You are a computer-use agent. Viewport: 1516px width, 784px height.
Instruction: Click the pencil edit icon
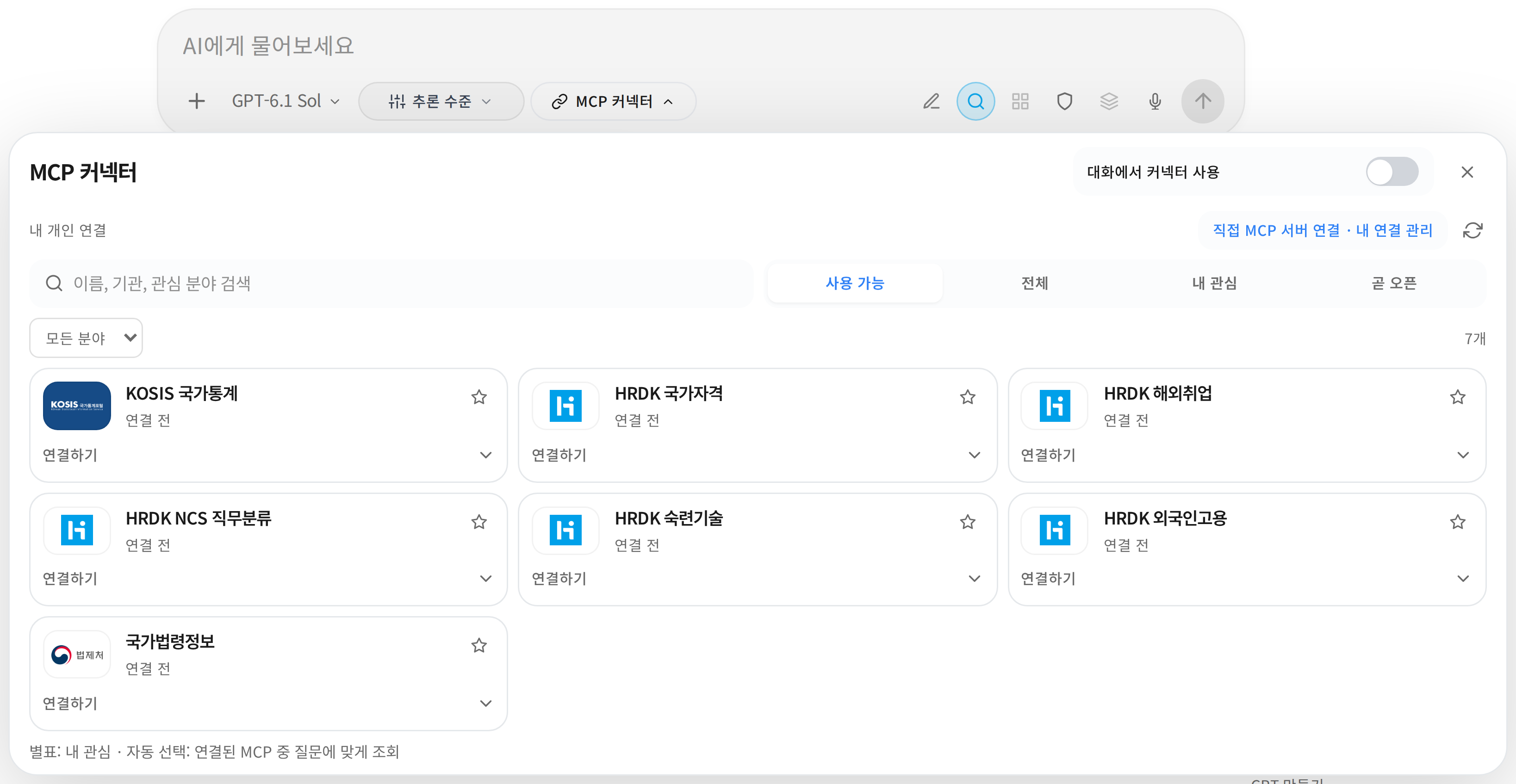click(931, 101)
